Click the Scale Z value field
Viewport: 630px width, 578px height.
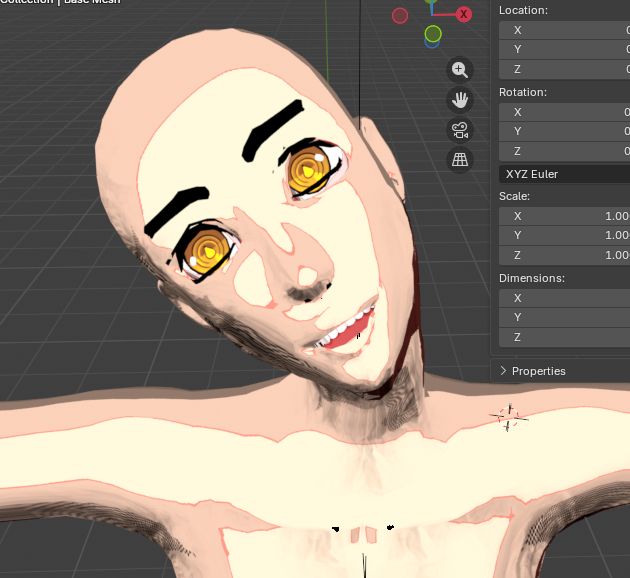[x=565, y=255]
